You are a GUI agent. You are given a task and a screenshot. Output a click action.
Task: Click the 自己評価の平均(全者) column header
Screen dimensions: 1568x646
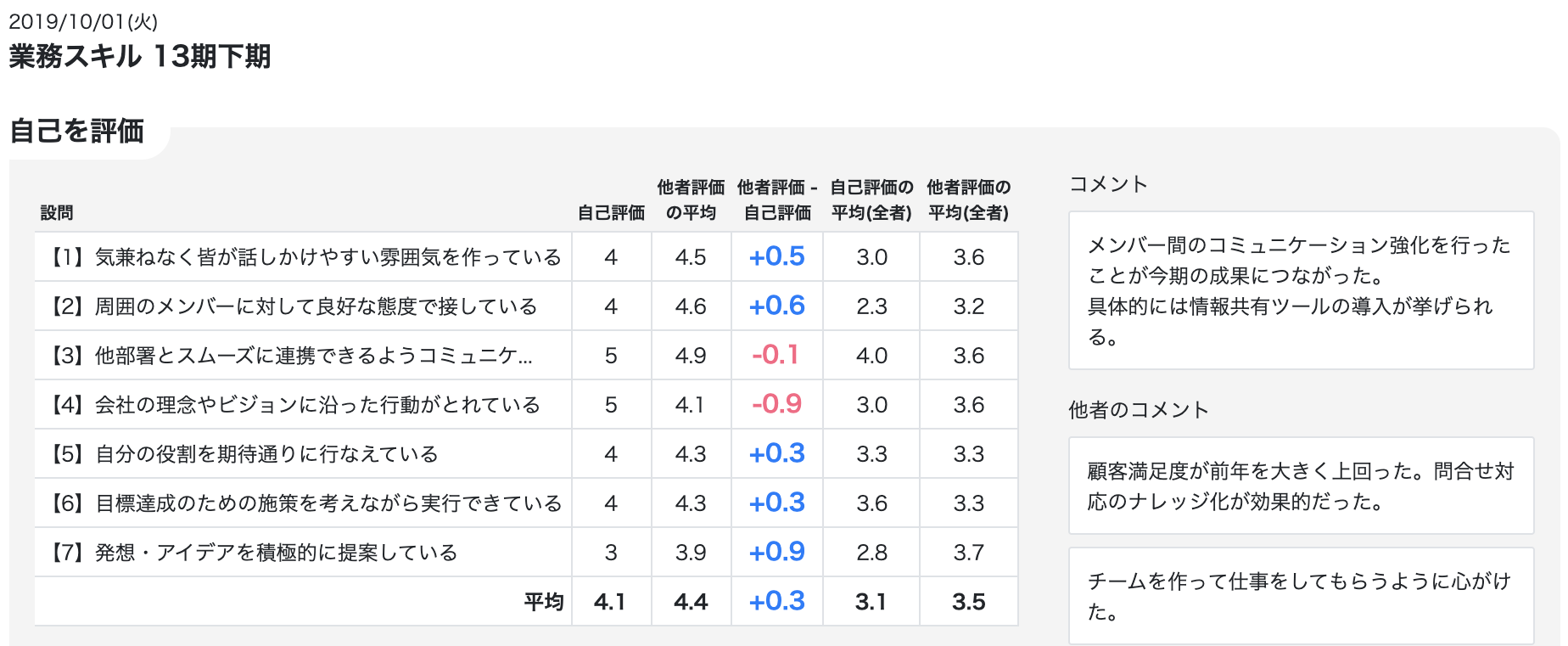pos(871,199)
